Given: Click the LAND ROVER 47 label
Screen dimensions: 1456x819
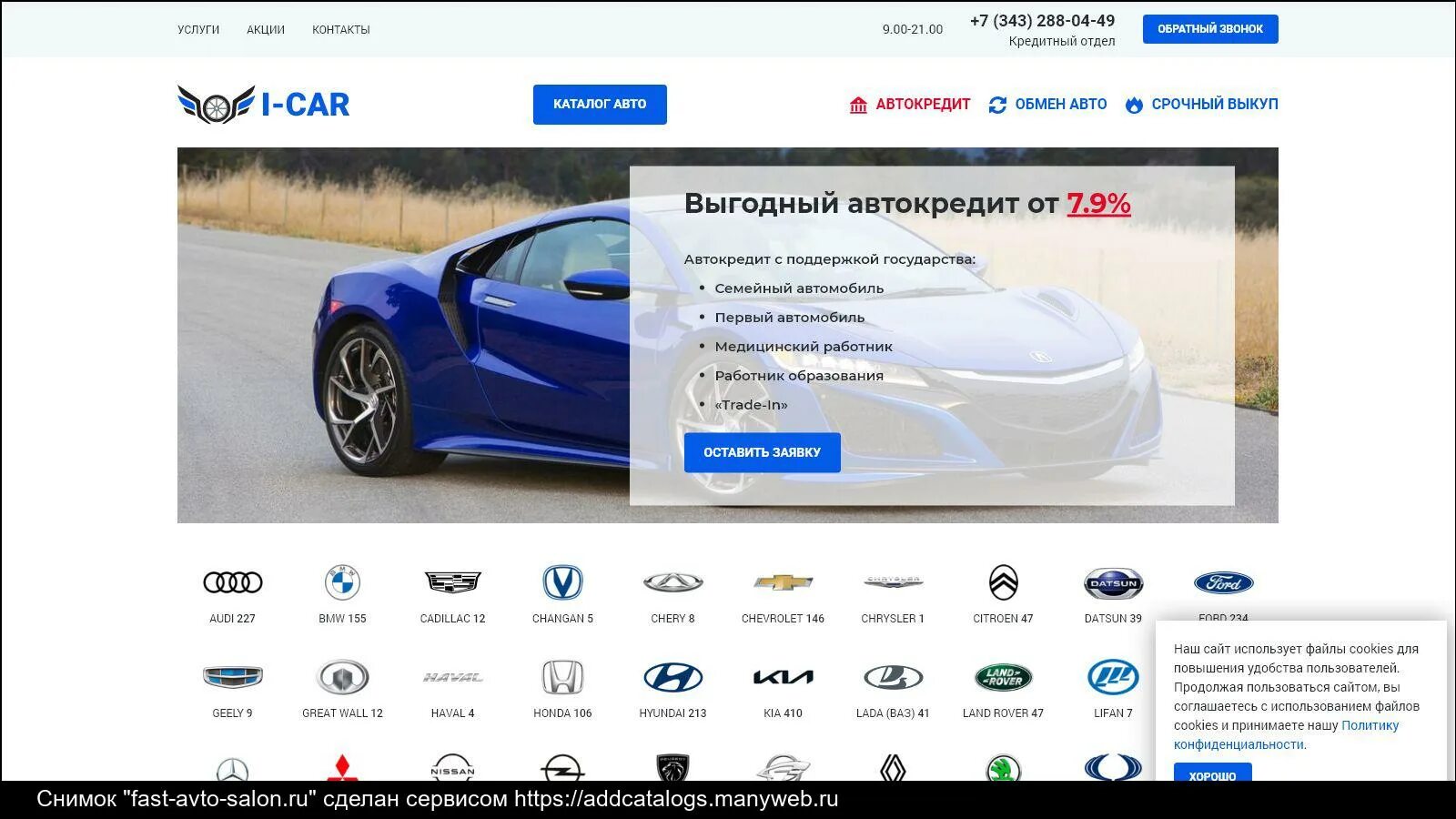Looking at the screenshot, I should pyautogui.click(x=1003, y=713).
